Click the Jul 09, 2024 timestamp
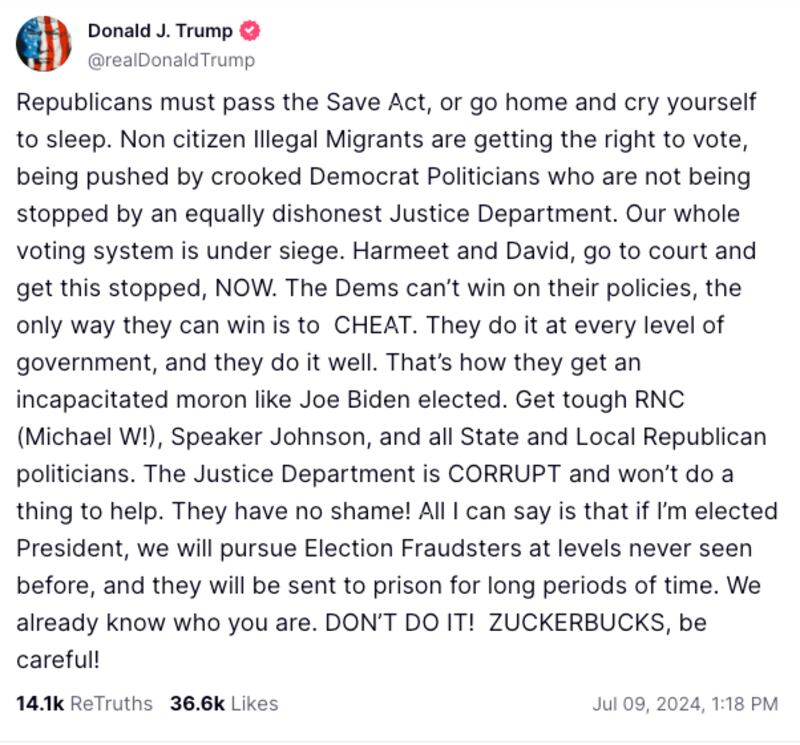This screenshot has height=745, width=800. [x=684, y=704]
